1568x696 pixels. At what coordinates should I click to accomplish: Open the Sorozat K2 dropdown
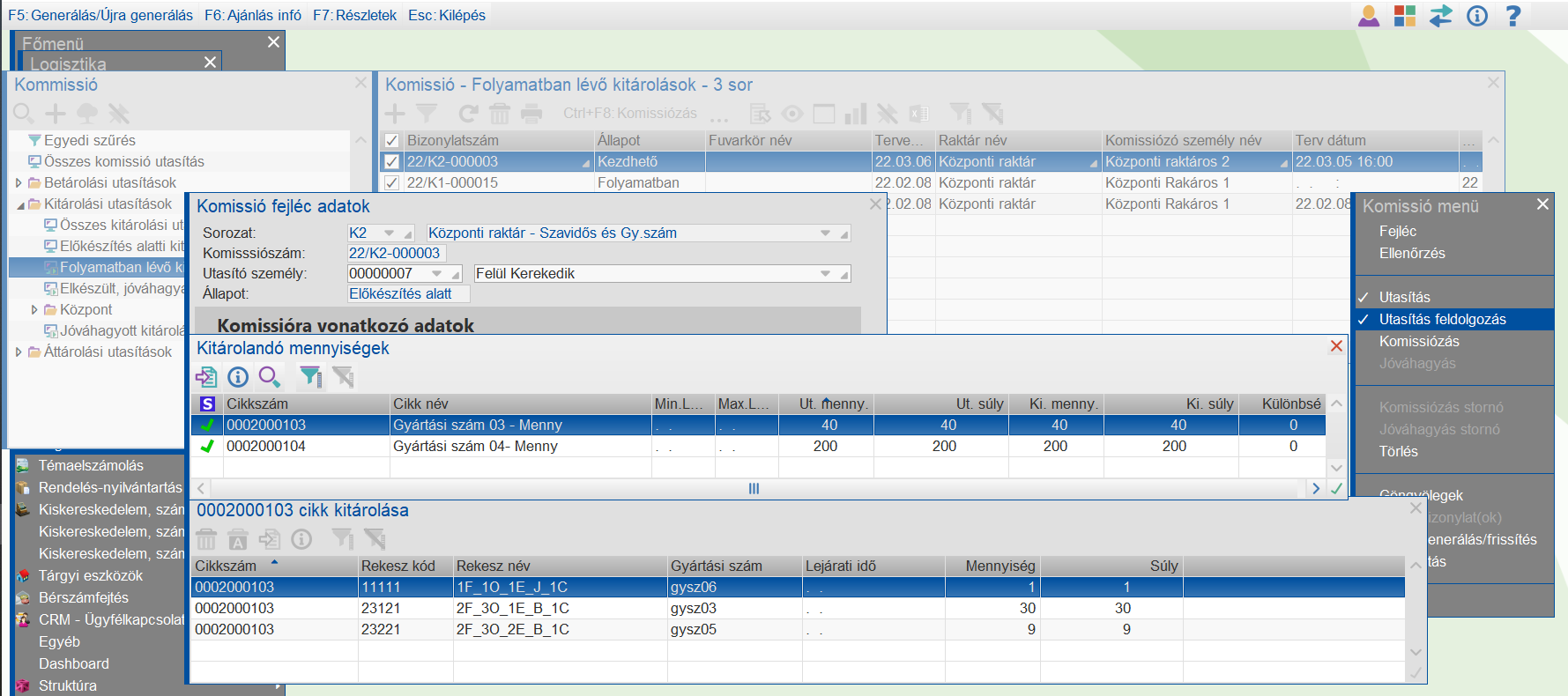pyautogui.click(x=389, y=233)
